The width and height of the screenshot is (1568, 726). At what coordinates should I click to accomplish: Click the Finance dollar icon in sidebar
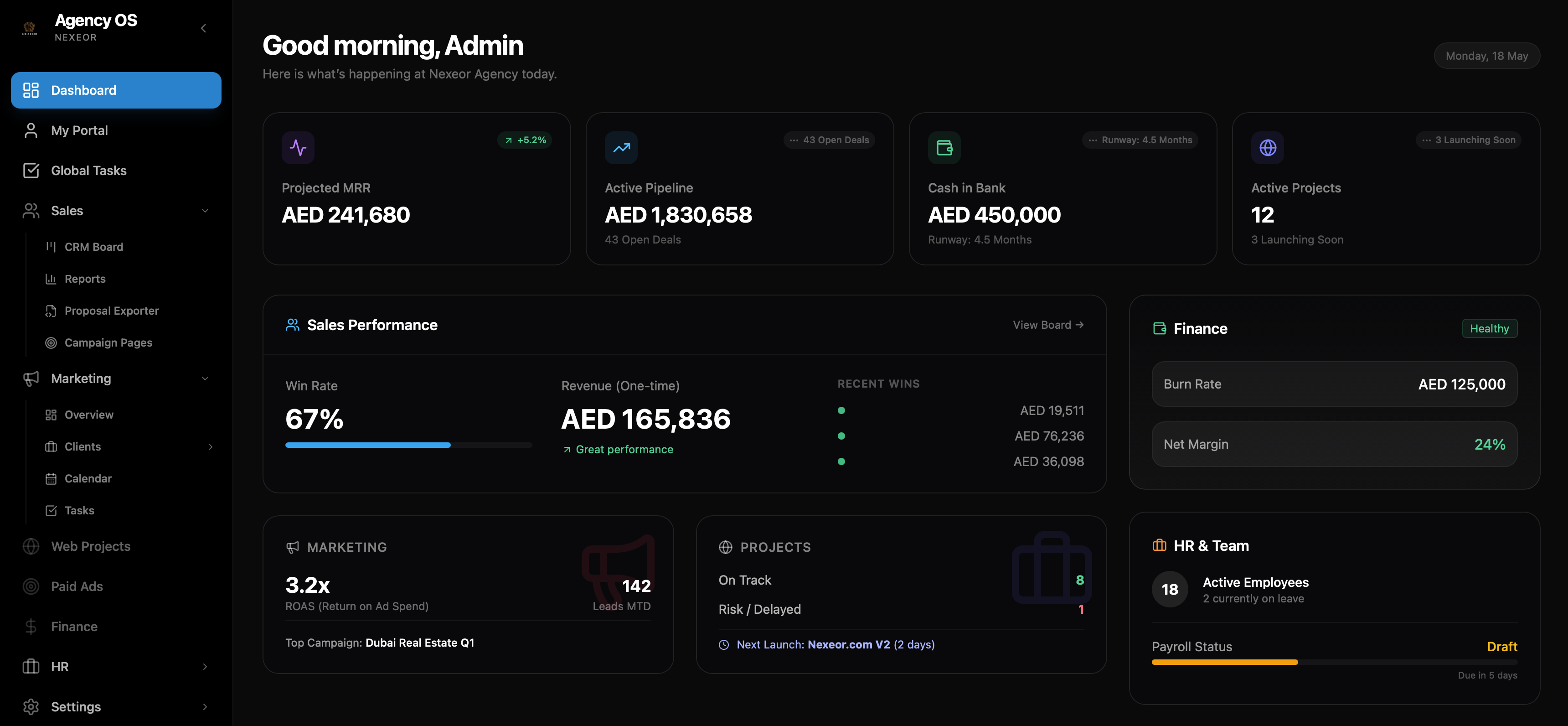[x=31, y=627]
